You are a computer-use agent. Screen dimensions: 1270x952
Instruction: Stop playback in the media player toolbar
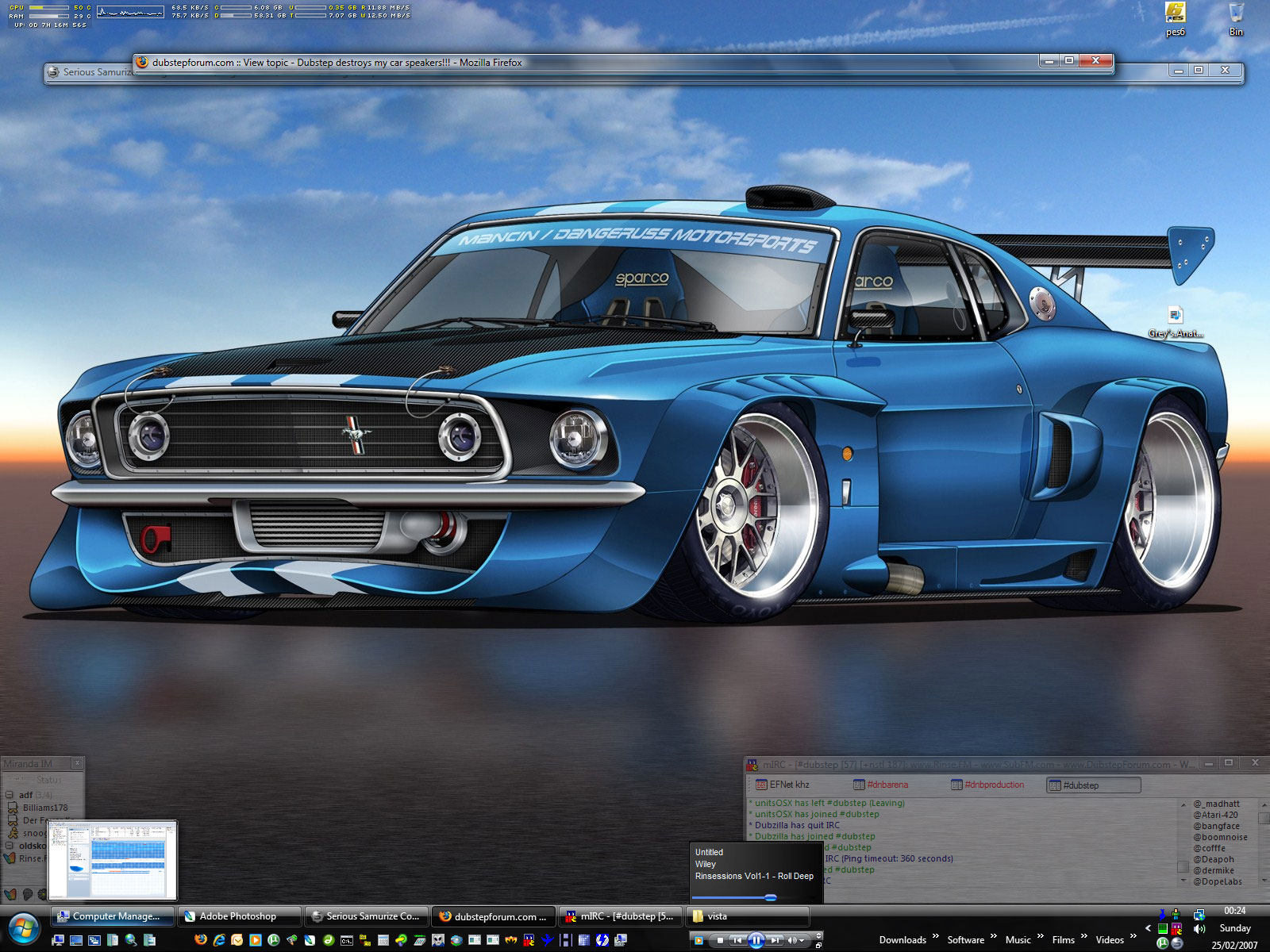click(720, 940)
